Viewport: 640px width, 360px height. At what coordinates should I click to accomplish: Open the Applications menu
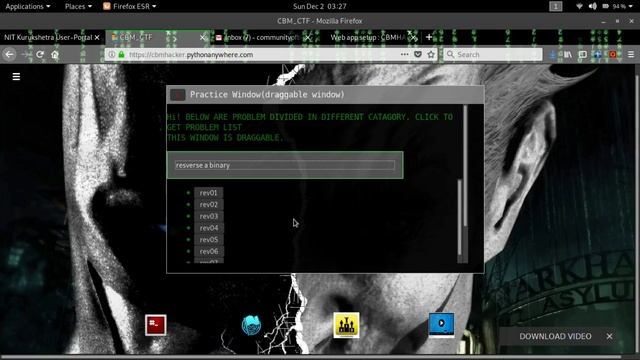coord(28,6)
